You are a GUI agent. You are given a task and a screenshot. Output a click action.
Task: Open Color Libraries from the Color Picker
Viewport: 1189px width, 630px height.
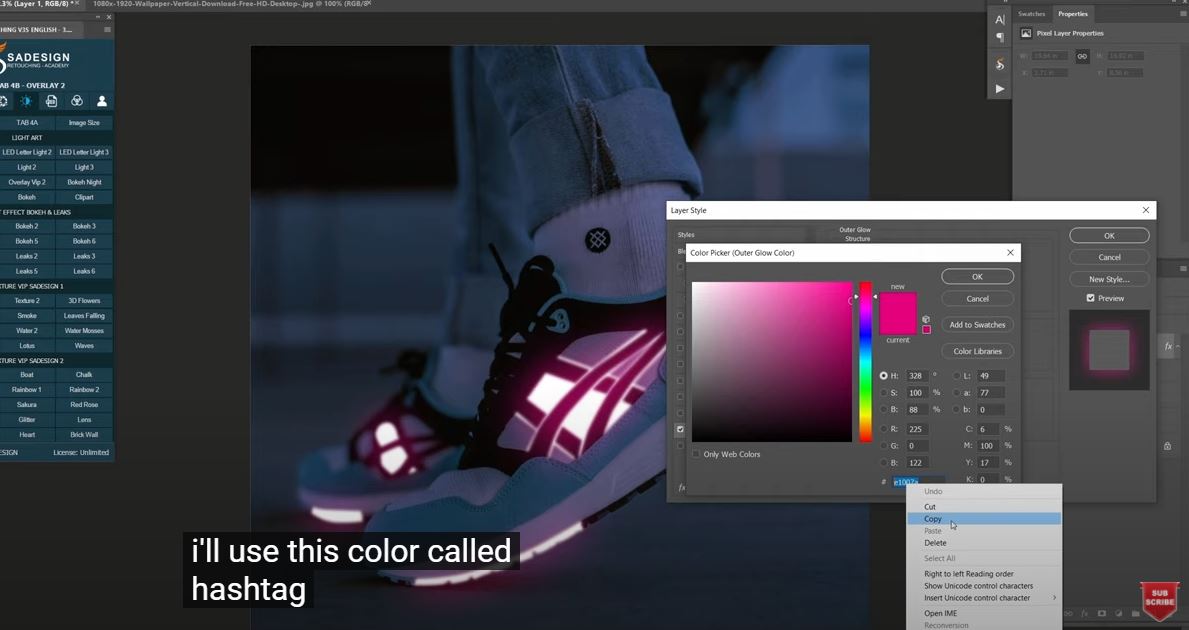click(x=977, y=351)
